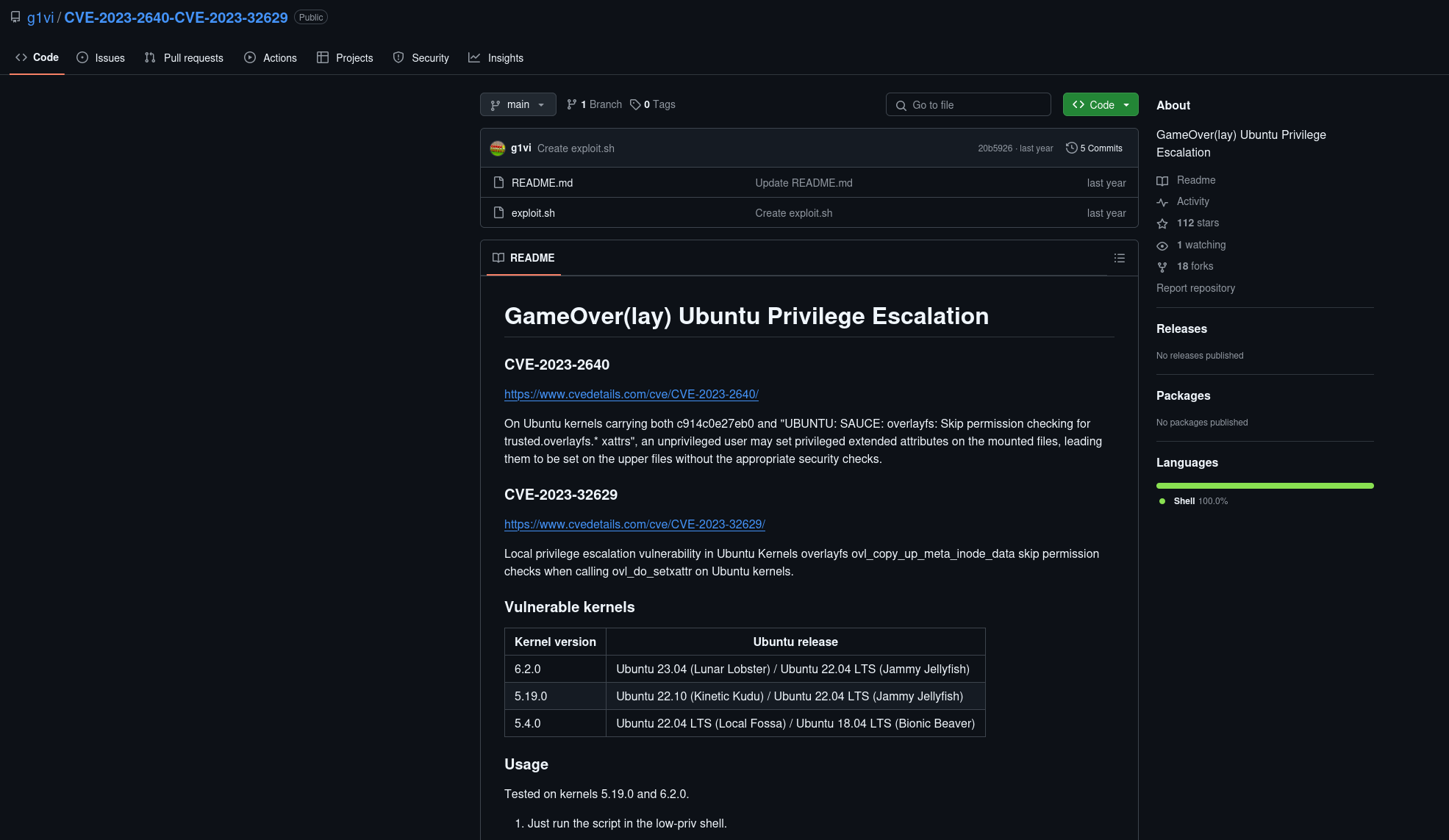This screenshot has width=1449, height=840.
Task: Open the Projects tab
Action: tap(345, 58)
